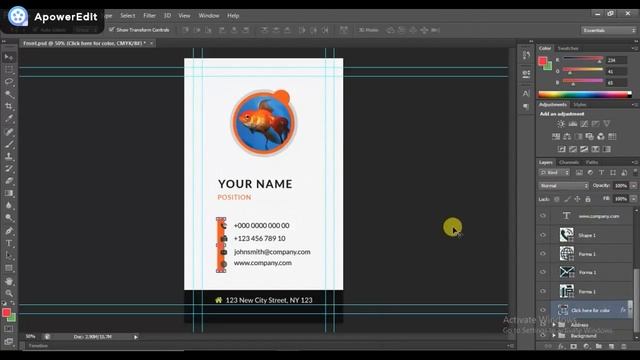This screenshot has height=360, width=640.
Task: Open the View menu
Action: (184, 16)
